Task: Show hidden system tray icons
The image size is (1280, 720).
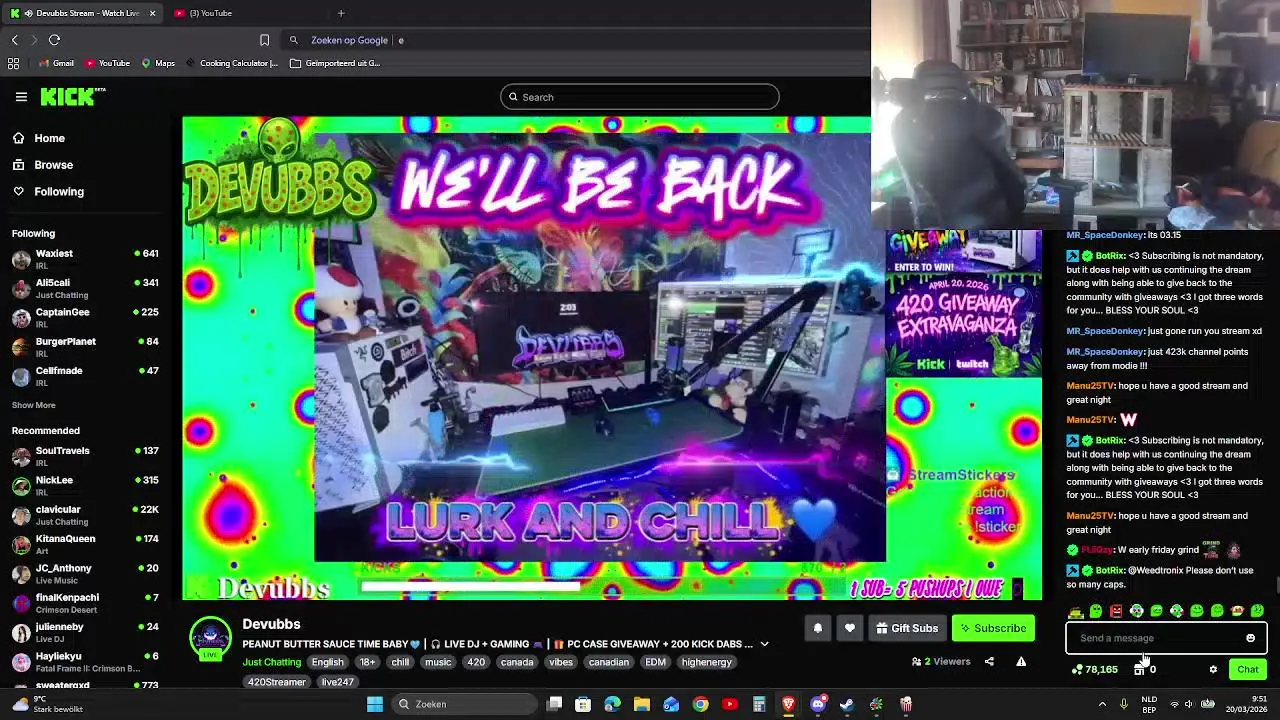Action: pyautogui.click(x=1102, y=704)
